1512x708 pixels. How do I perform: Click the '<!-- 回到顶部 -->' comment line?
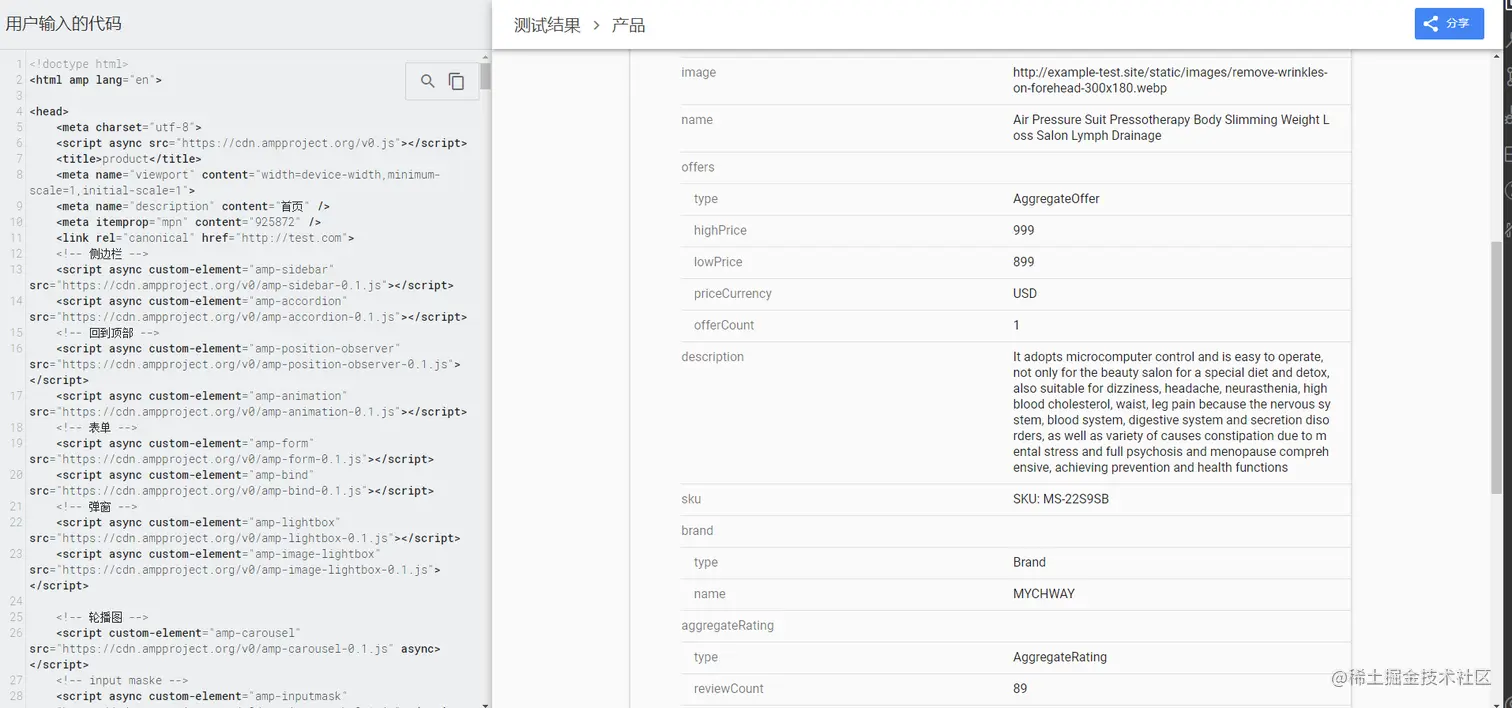(x=108, y=333)
